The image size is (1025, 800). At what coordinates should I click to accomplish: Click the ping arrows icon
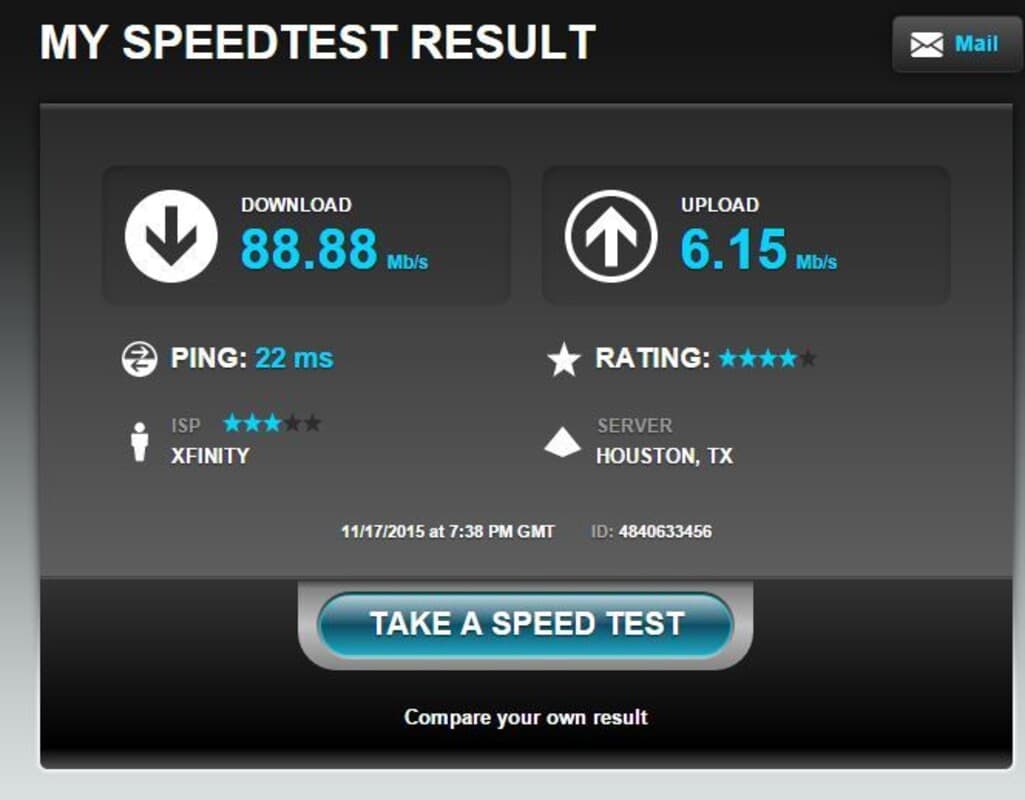pos(139,359)
